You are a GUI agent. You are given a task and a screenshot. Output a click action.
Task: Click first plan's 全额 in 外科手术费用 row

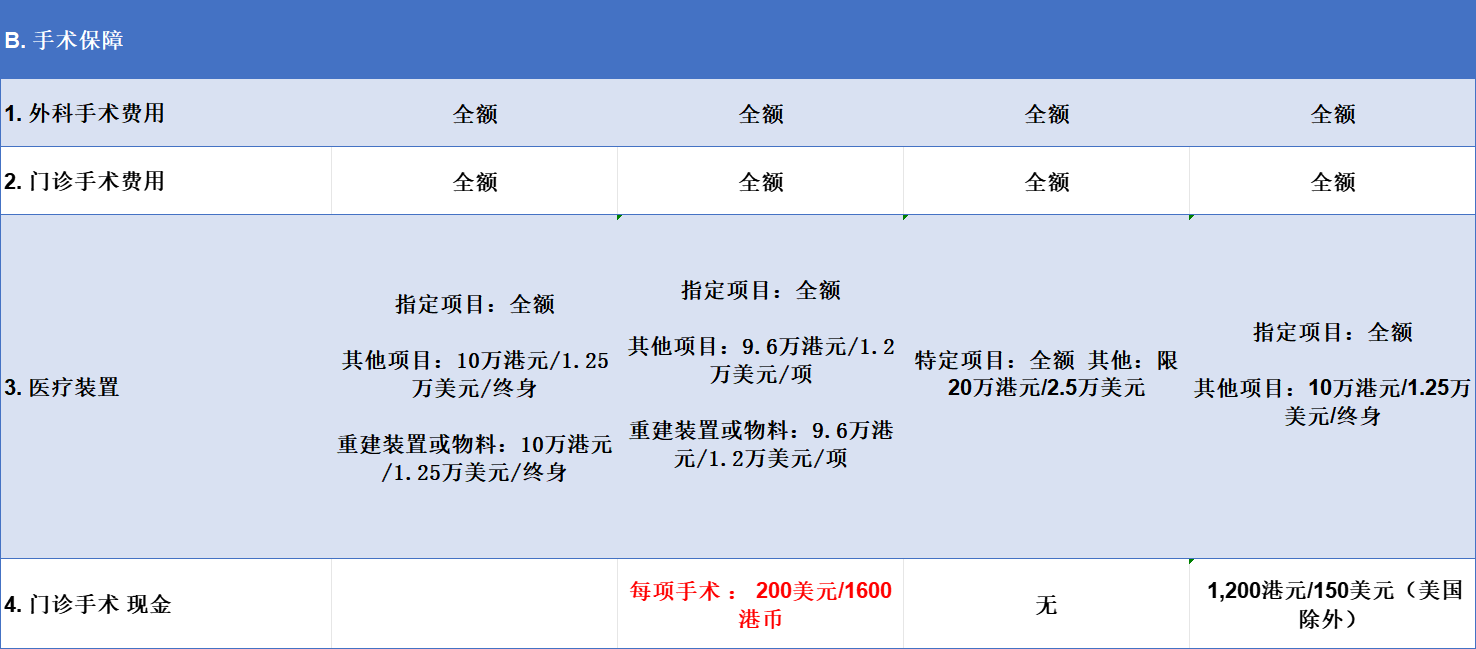[475, 114]
